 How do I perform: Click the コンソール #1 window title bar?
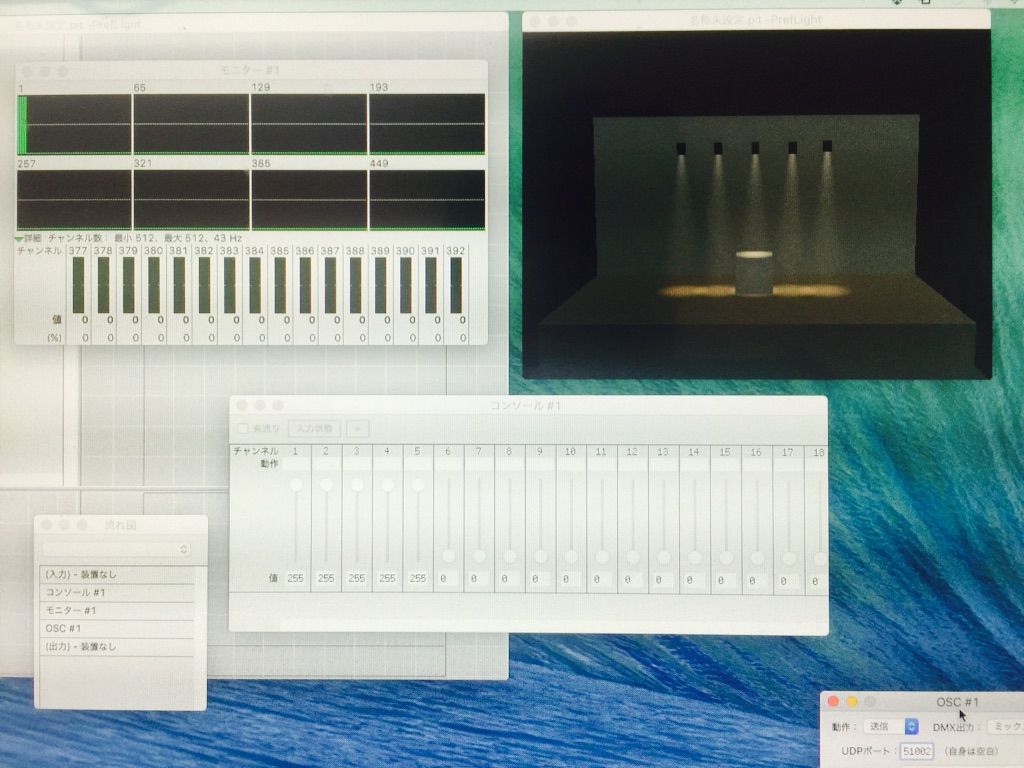[528, 406]
